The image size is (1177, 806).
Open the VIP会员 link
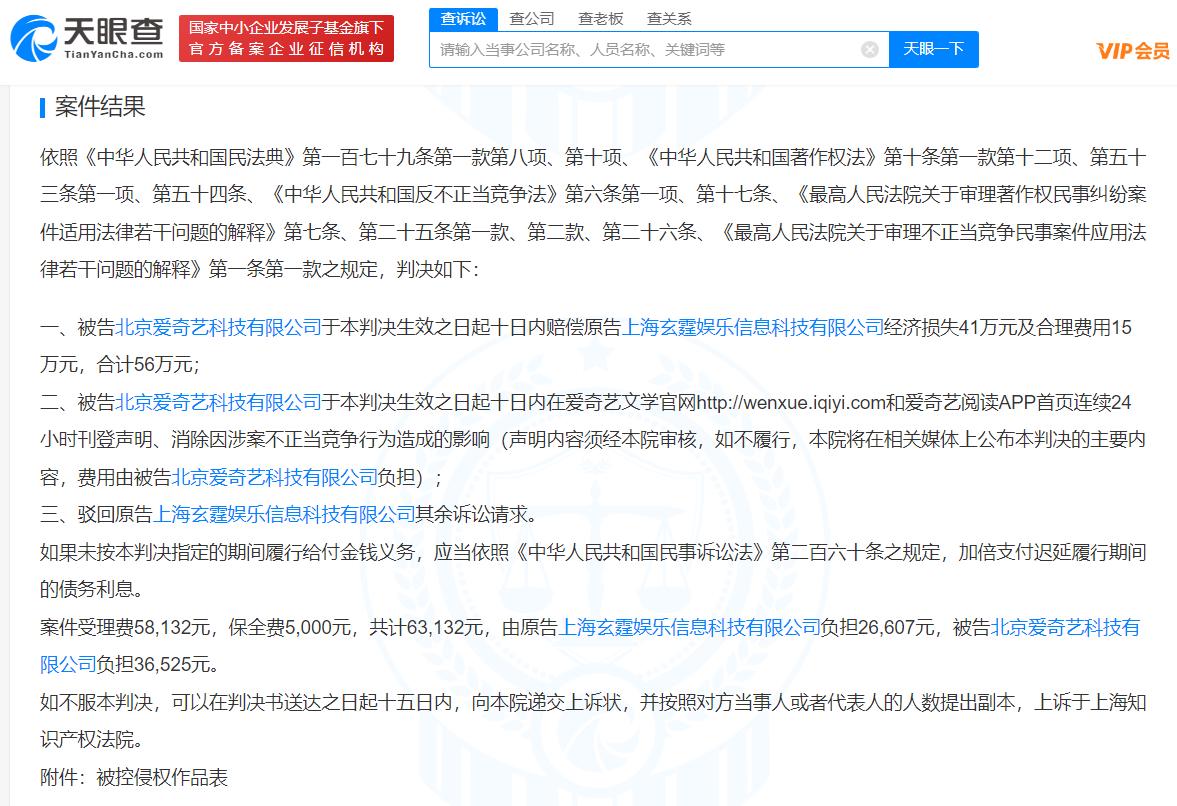pos(1133,51)
